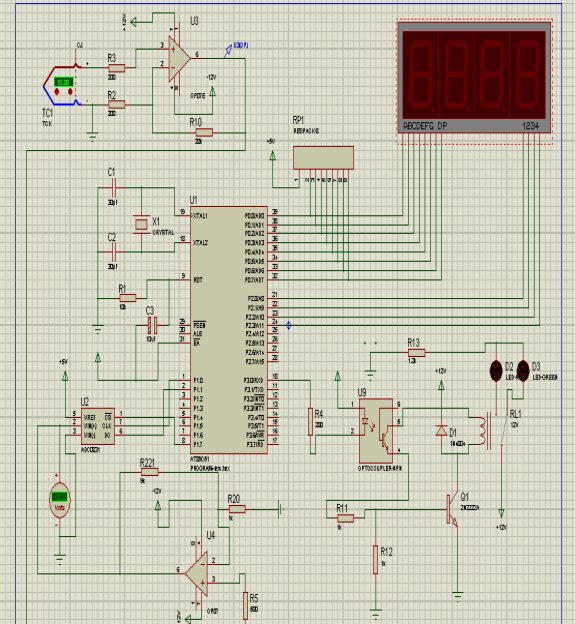Select the U2 ADC0831 chip
Image resolution: width=575 pixels, height=624 pixels.
pos(98,426)
